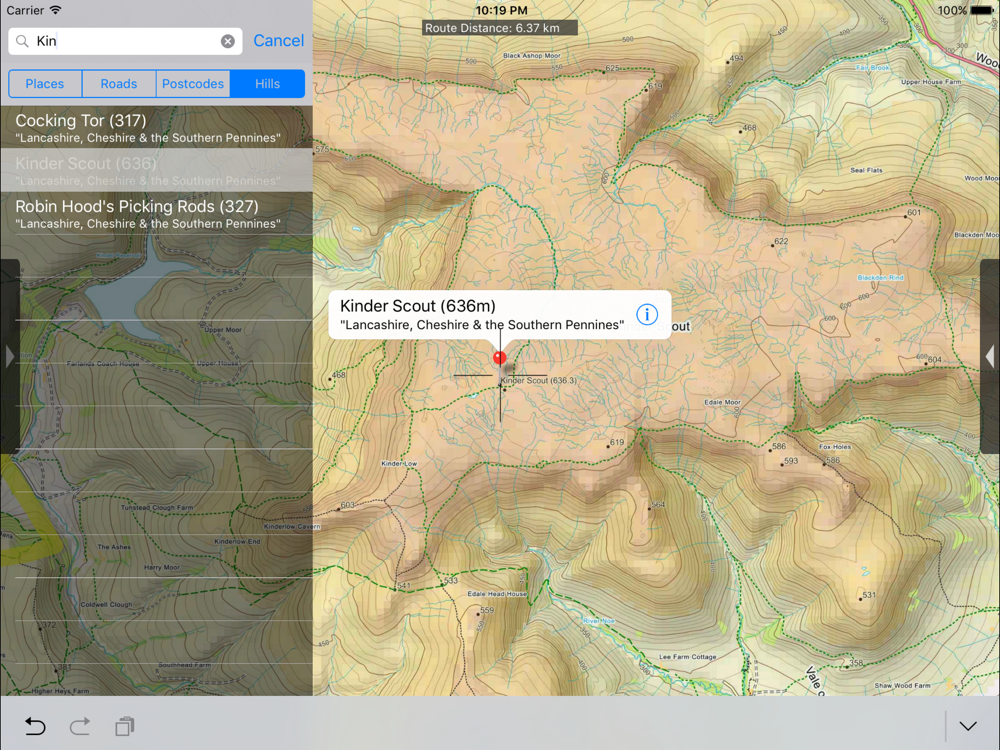Tap the undo arrow icon
The image size is (1000, 750).
click(x=35, y=726)
